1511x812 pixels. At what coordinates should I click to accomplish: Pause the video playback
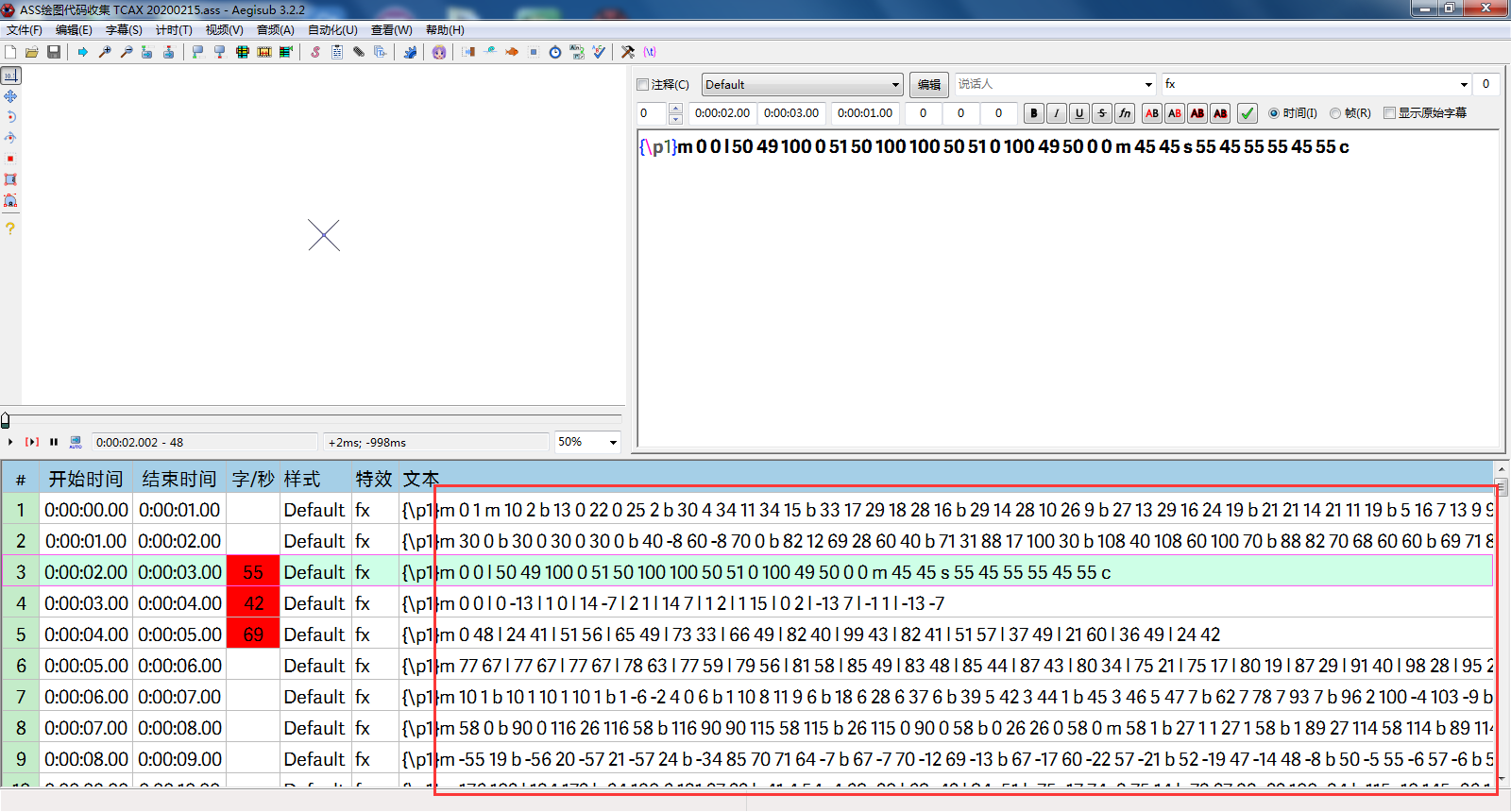tap(54, 442)
